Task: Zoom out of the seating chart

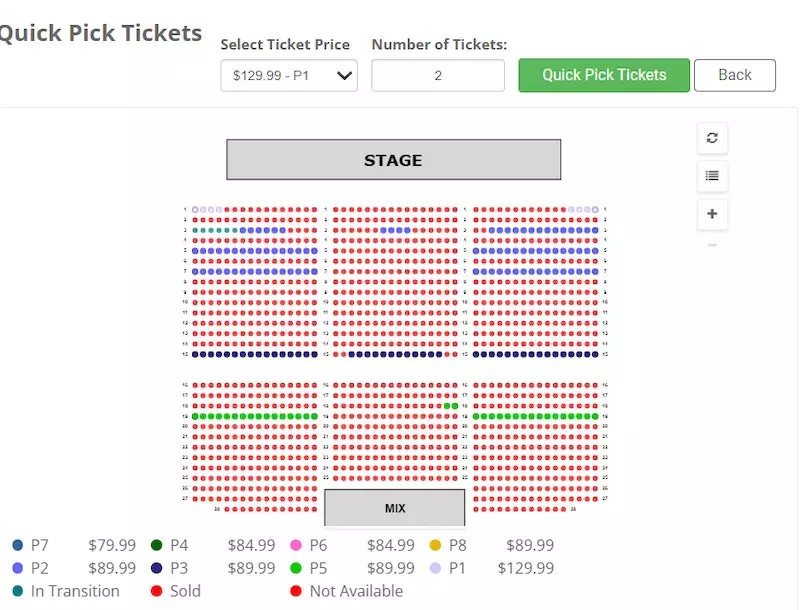Action: [x=712, y=246]
